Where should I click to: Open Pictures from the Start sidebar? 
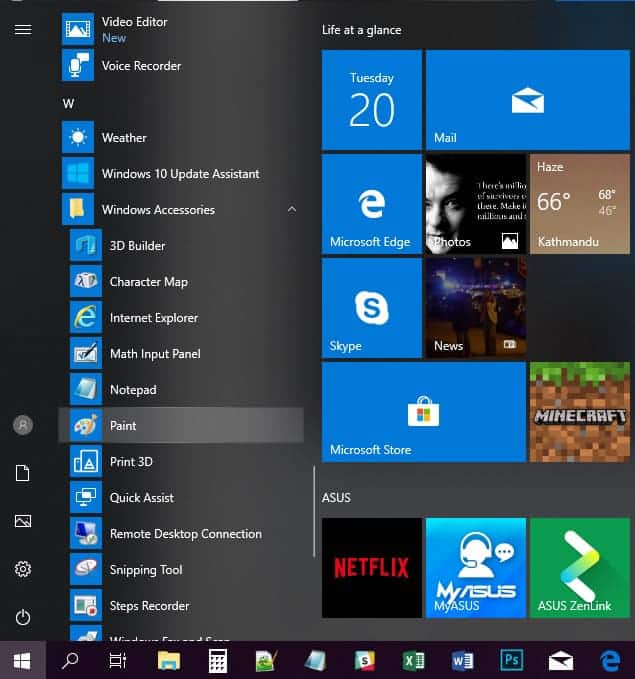pos(23,521)
